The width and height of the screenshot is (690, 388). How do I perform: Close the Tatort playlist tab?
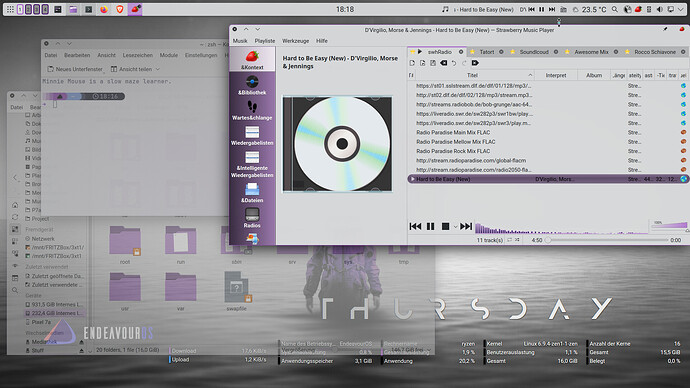[x=501, y=52]
